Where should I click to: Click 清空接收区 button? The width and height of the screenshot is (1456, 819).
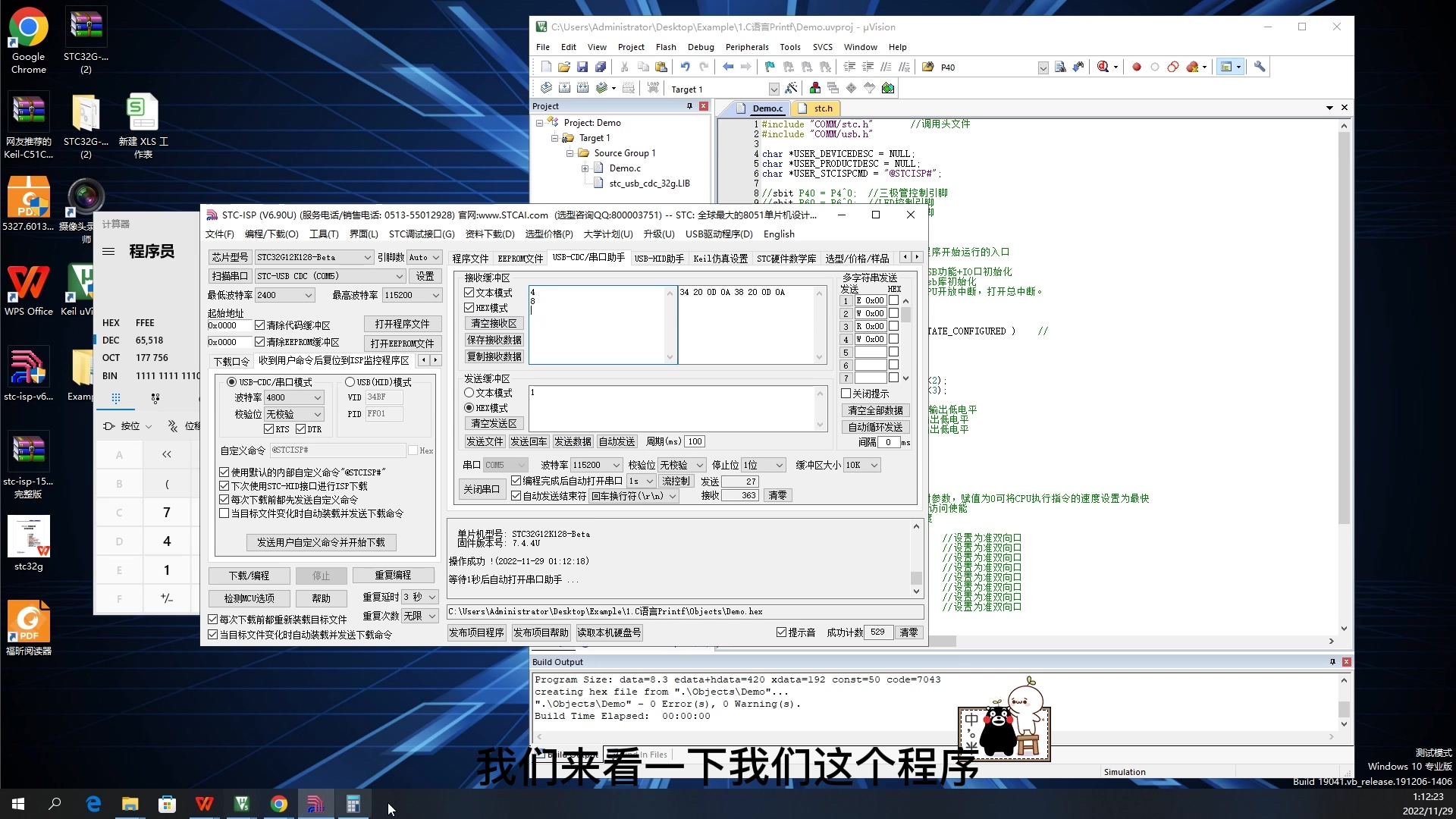coord(494,323)
